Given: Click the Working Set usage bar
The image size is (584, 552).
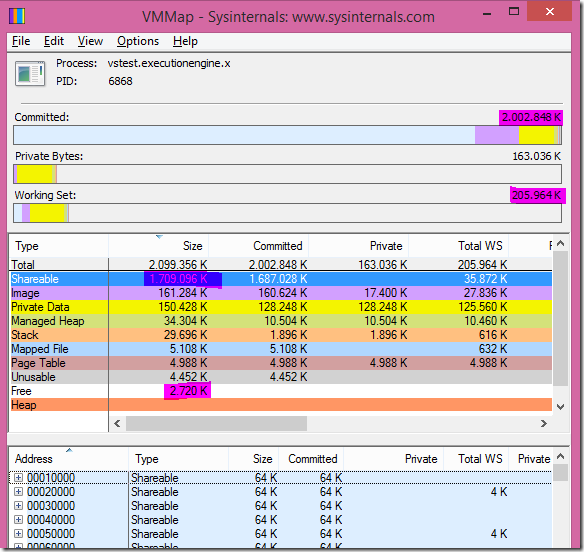Looking at the screenshot, I should click(288, 213).
